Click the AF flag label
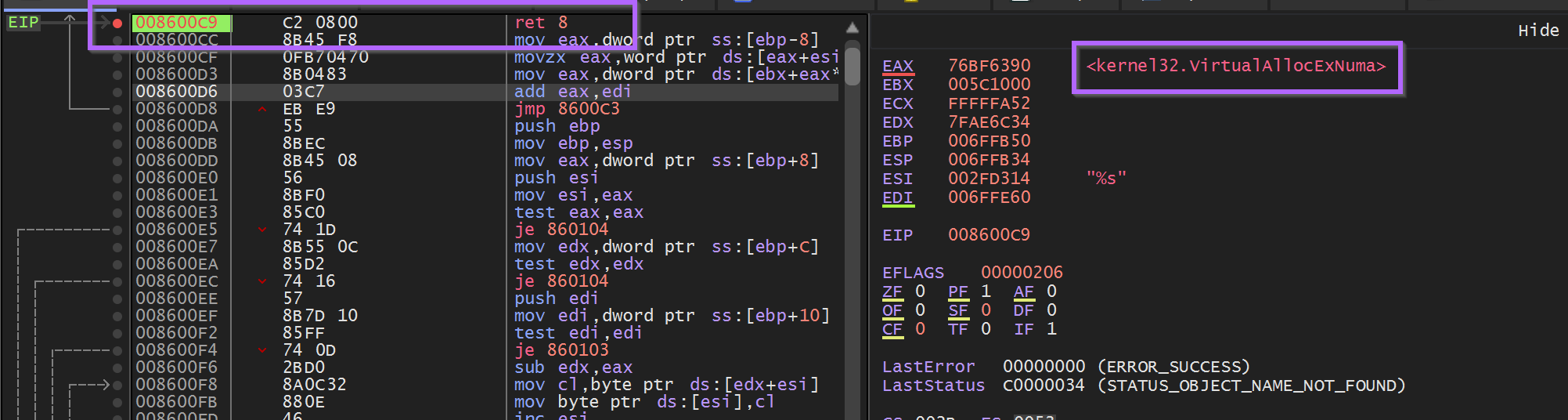The image size is (1568, 420). 1024,291
